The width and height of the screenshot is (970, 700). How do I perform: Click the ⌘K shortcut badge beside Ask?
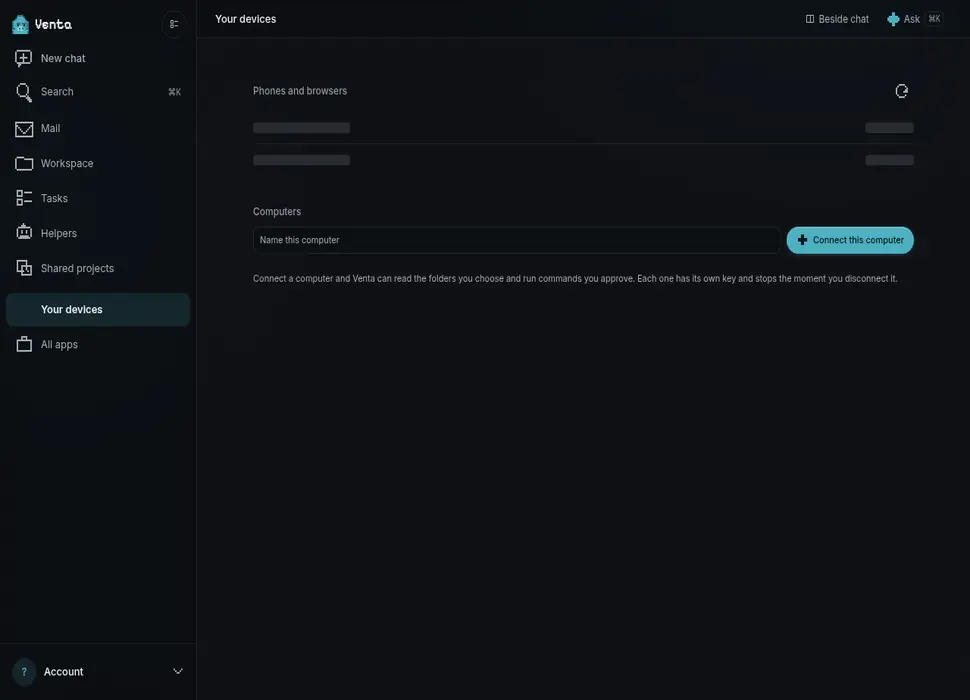[x=934, y=19]
